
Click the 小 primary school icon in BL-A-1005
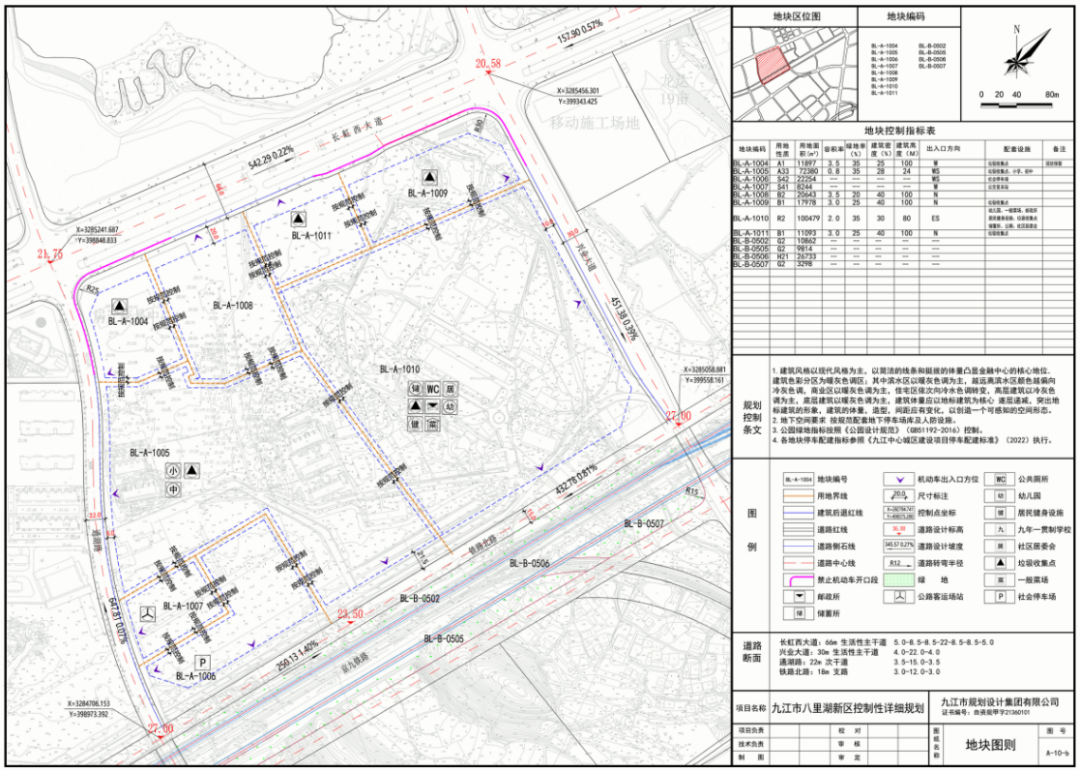(173, 471)
